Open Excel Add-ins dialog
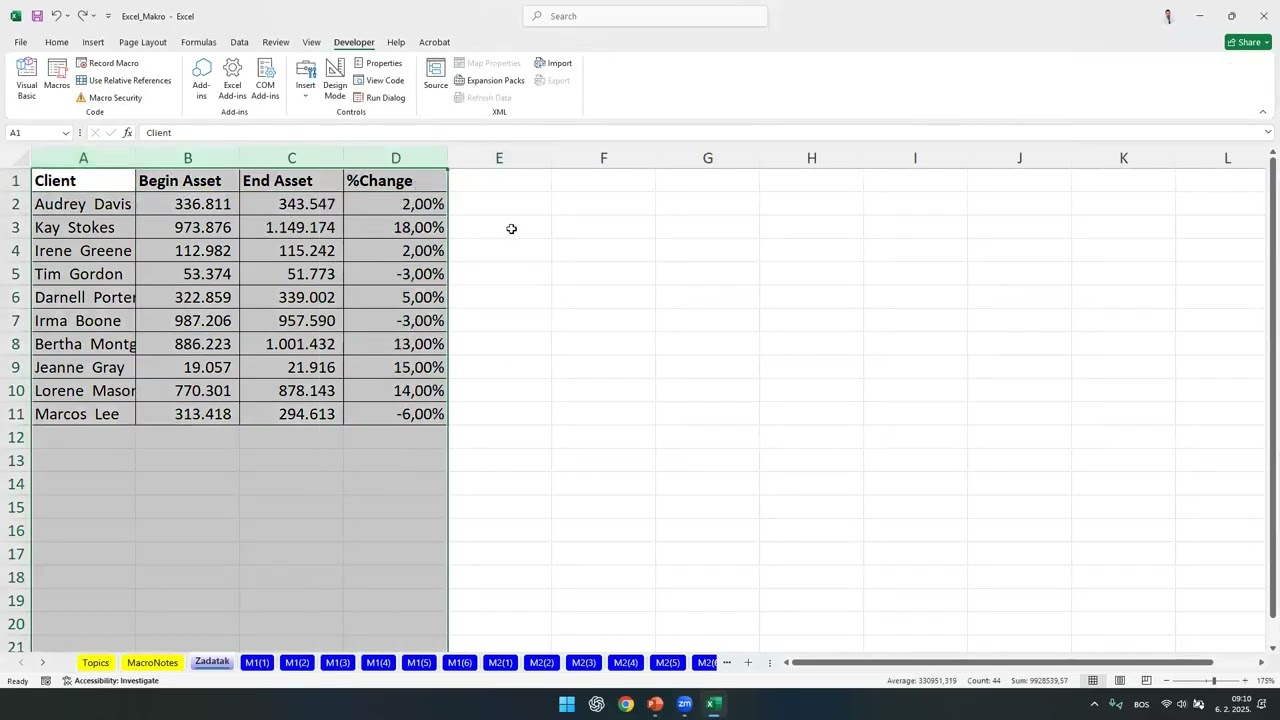 tap(233, 79)
